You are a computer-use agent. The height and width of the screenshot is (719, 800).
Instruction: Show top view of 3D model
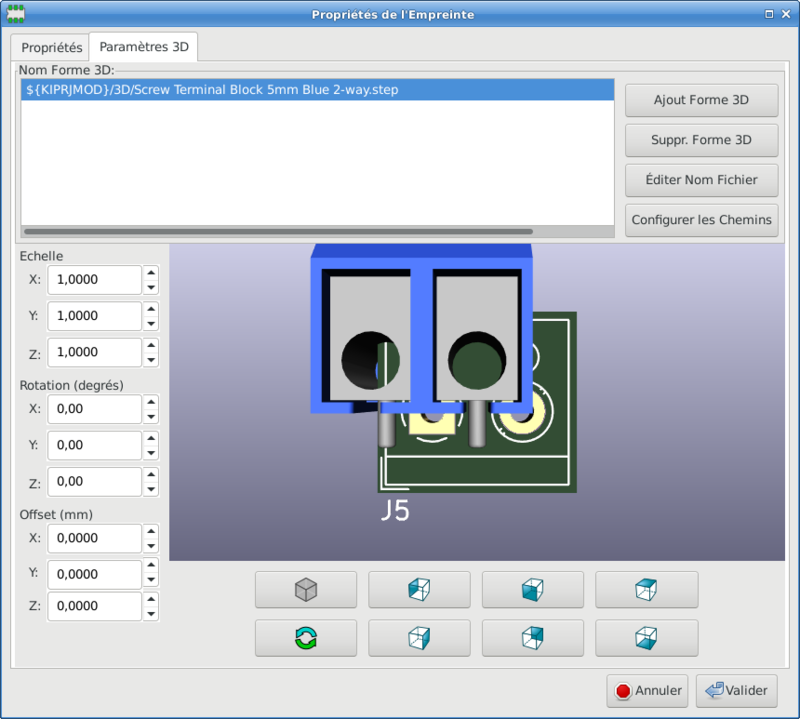click(x=646, y=590)
